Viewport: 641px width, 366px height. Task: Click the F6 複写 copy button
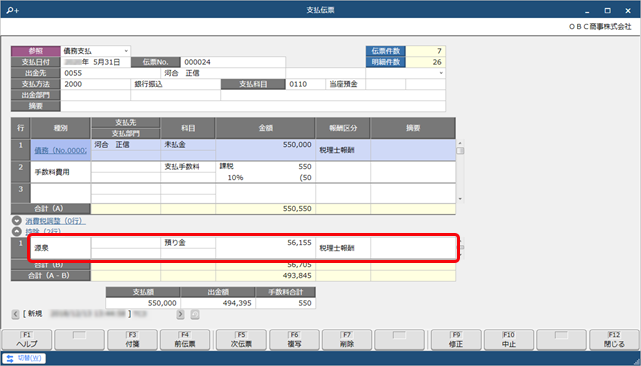point(294,340)
